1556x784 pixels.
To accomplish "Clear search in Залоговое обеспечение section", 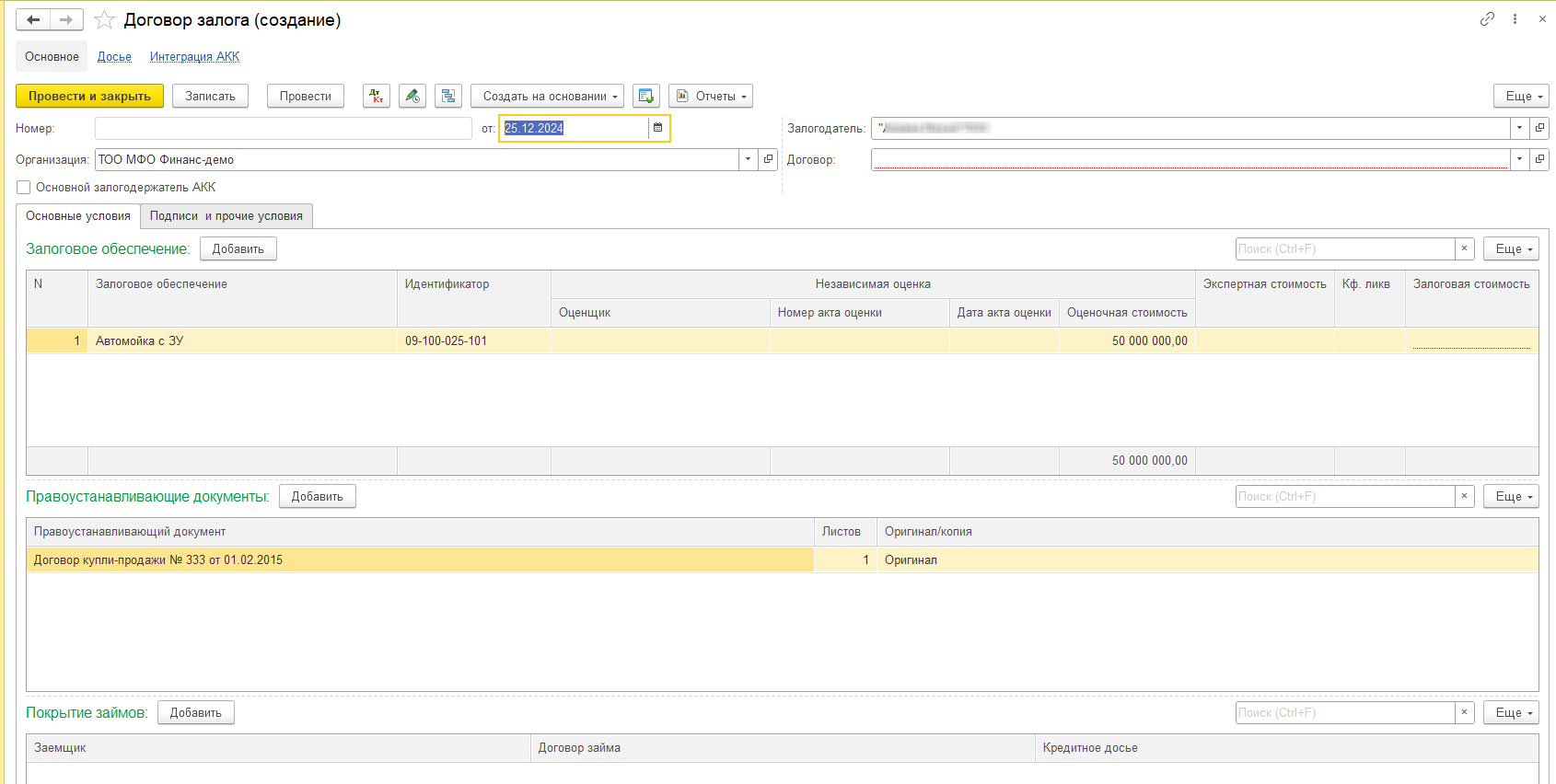I will [1464, 248].
